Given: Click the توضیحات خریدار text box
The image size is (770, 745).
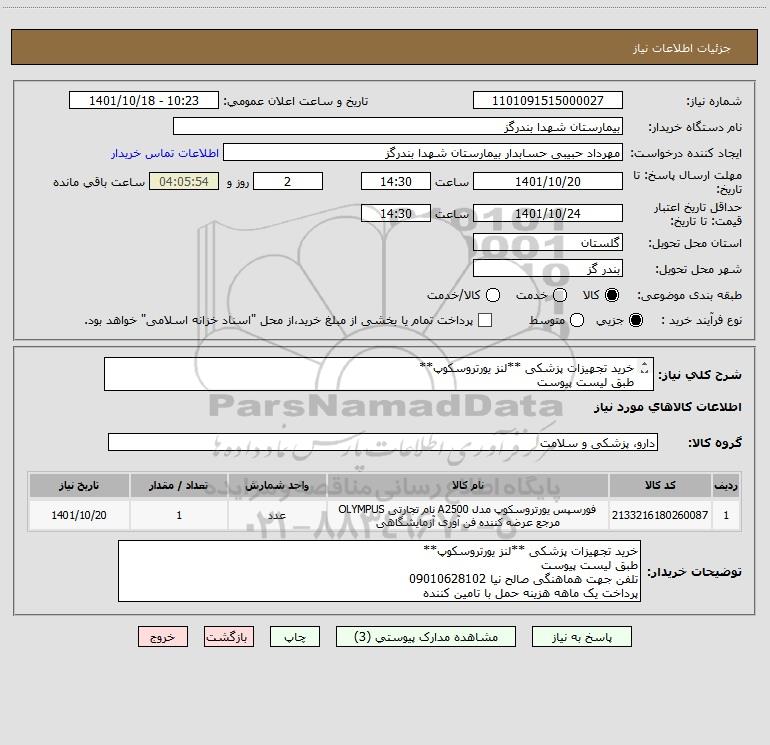Looking at the screenshot, I should click(379, 571).
